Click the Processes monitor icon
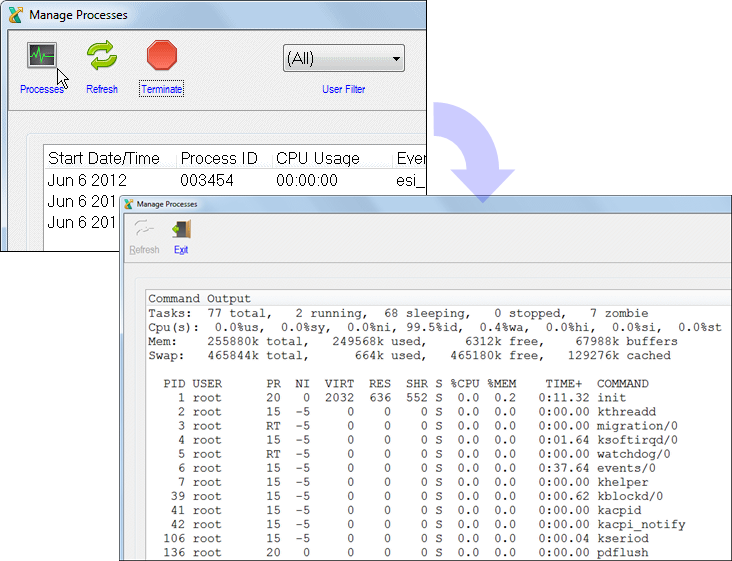The image size is (732, 561). [42, 55]
